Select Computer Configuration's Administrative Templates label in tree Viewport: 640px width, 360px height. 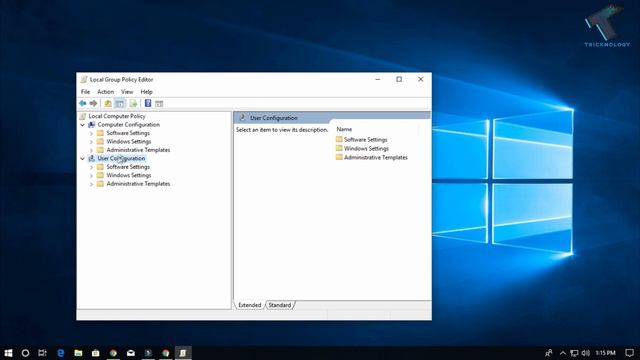[138, 150]
